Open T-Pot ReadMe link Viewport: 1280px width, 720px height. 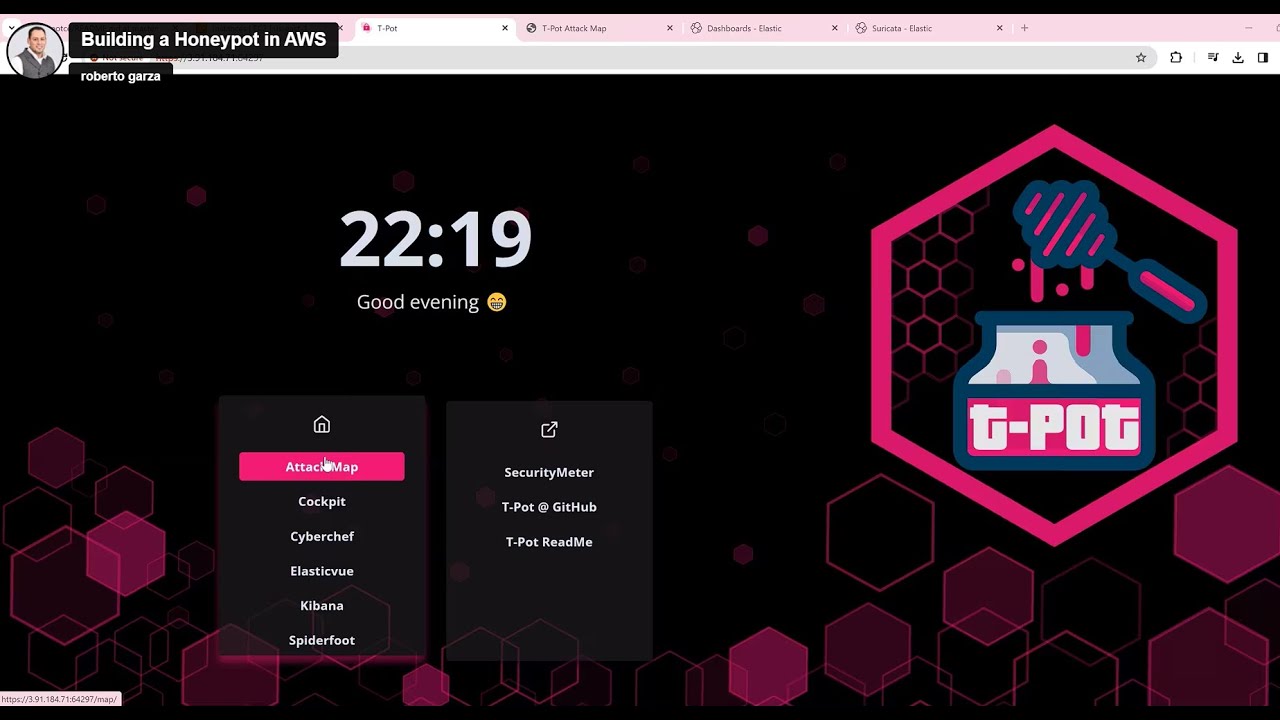549,542
